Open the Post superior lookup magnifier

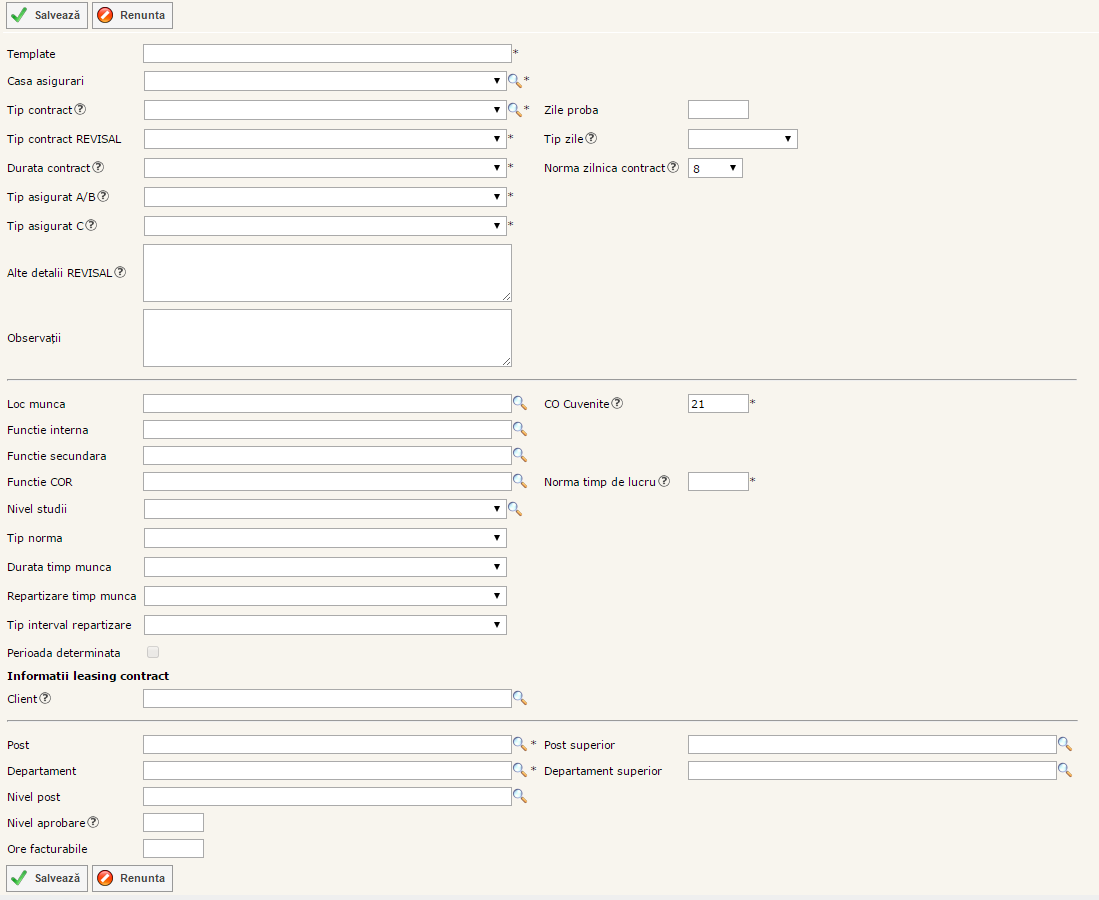pyautogui.click(x=1064, y=744)
